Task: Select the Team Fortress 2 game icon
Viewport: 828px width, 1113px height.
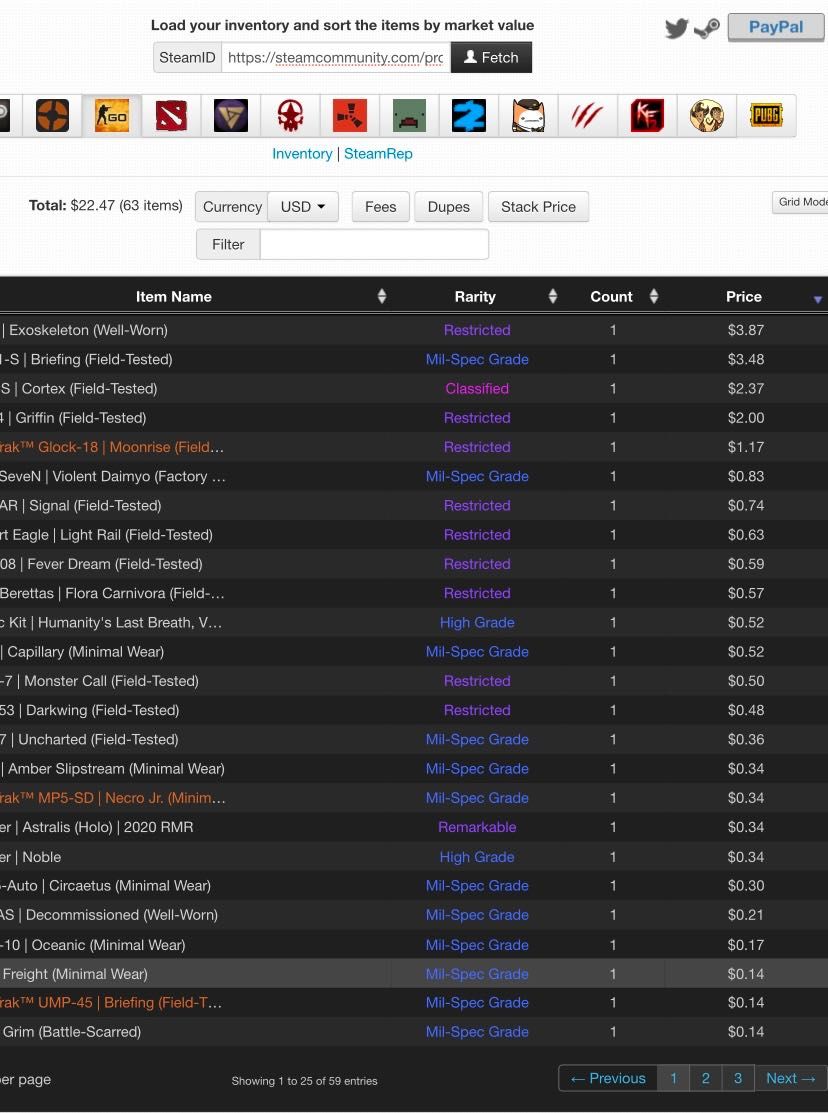Action: pos(52,115)
